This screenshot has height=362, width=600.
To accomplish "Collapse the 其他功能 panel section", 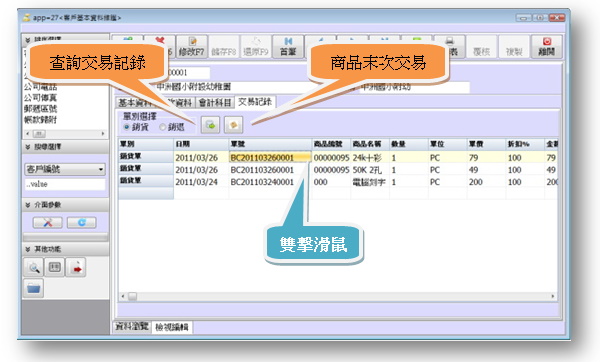I will [x=28, y=249].
